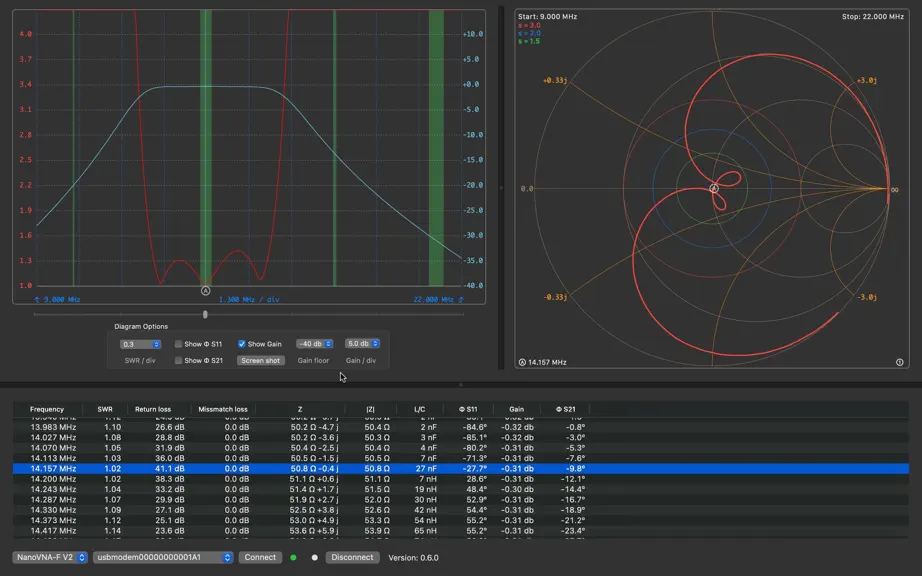This screenshot has width=922, height=576.
Task: Click the wide green band near 22 MHz
Action: (x=436, y=148)
